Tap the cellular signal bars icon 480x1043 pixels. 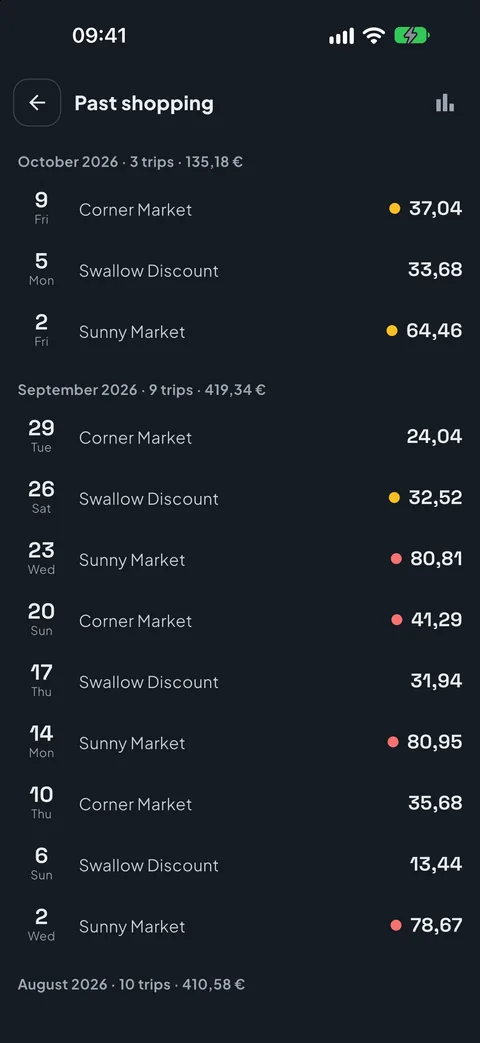tap(342, 36)
